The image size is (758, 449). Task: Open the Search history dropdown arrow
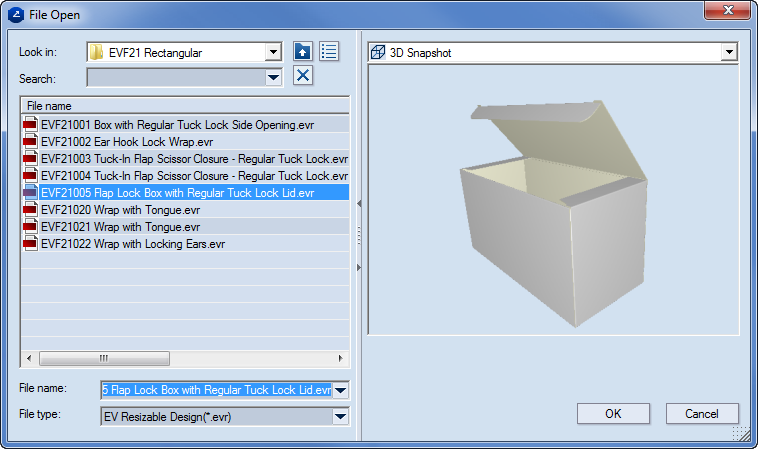pos(273,77)
